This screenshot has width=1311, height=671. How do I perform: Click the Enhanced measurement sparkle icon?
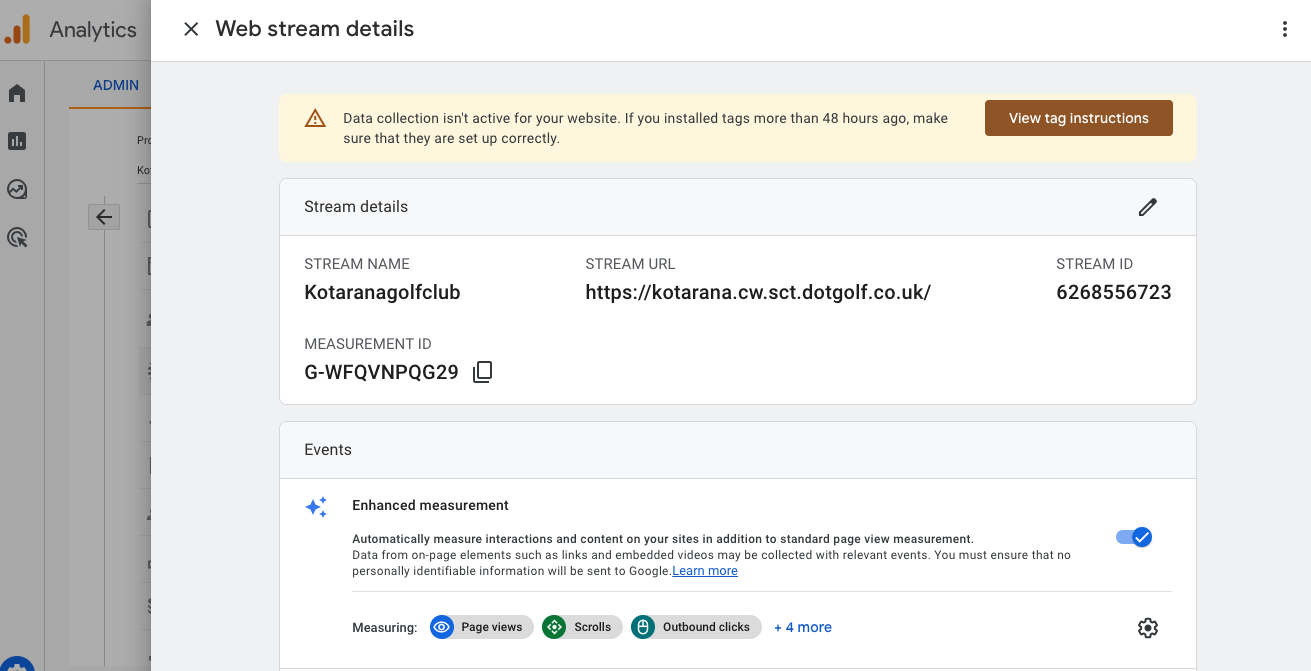(x=316, y=507)
